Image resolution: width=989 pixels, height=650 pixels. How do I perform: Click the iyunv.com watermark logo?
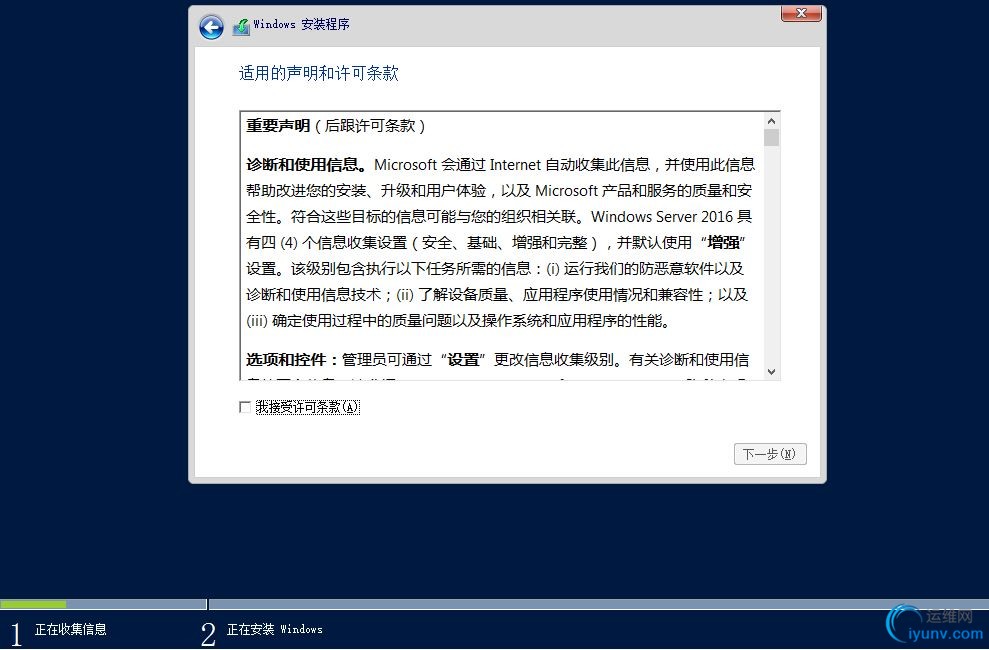pyautogui.click(x=936, y=626)
